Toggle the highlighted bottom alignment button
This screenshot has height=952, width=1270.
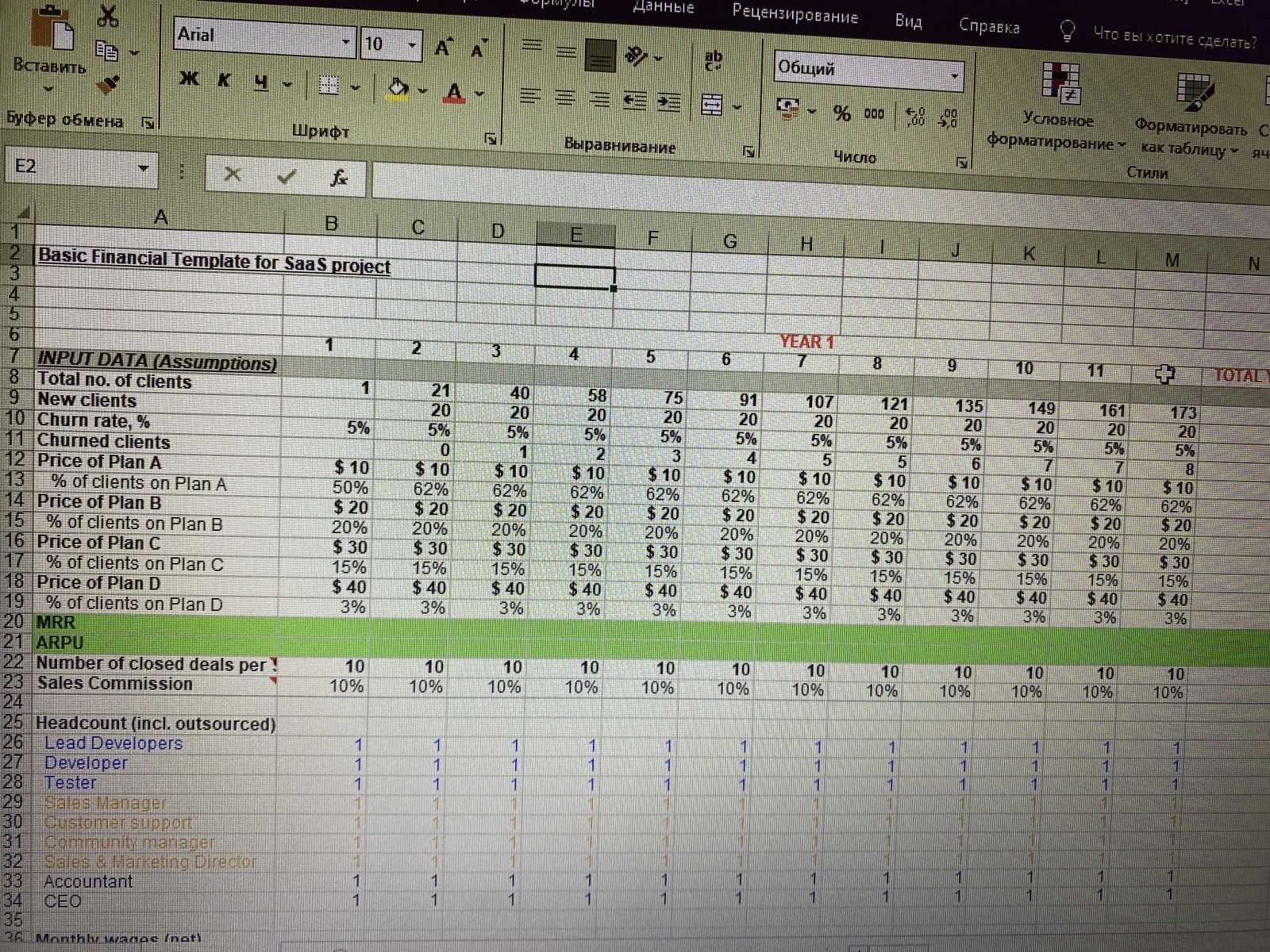600,55
